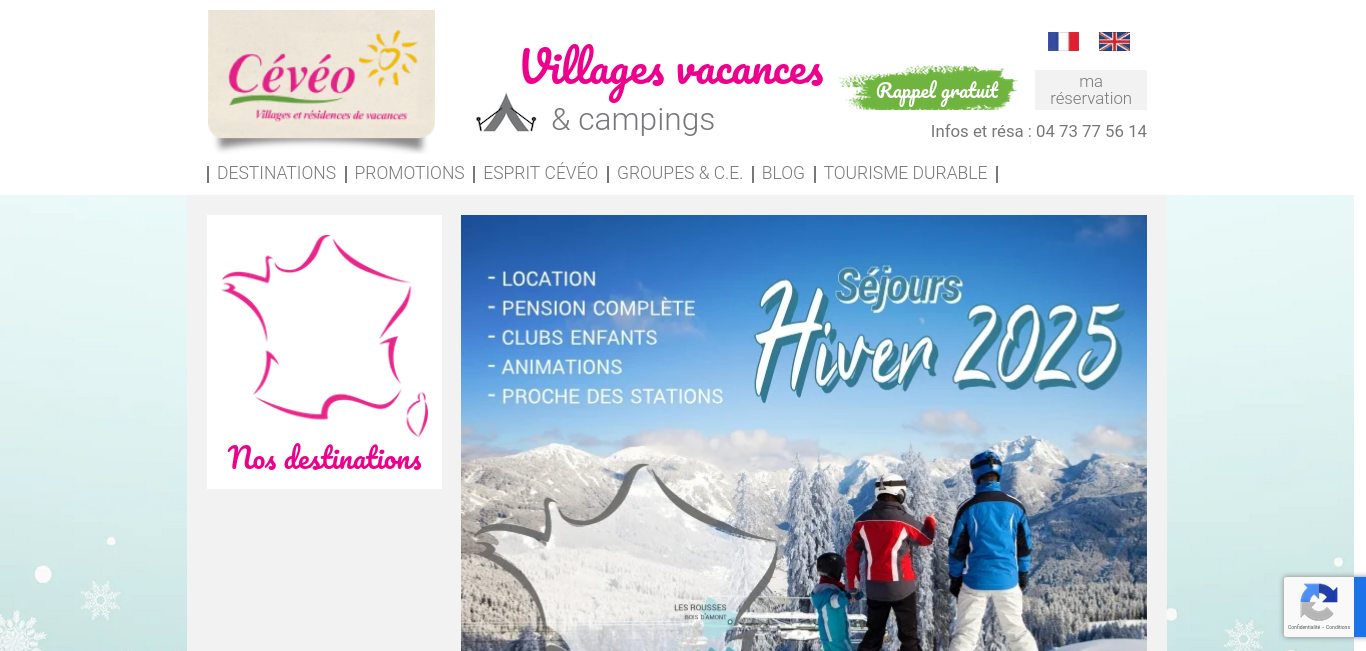
Task: Open ma réservation button
Action: tap(1091, 90)
